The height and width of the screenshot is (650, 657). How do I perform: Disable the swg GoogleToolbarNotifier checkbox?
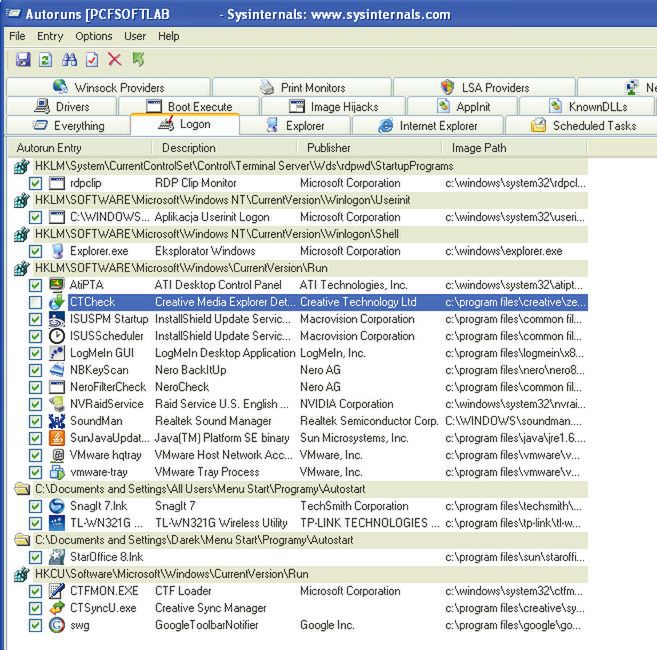point(35,625)
